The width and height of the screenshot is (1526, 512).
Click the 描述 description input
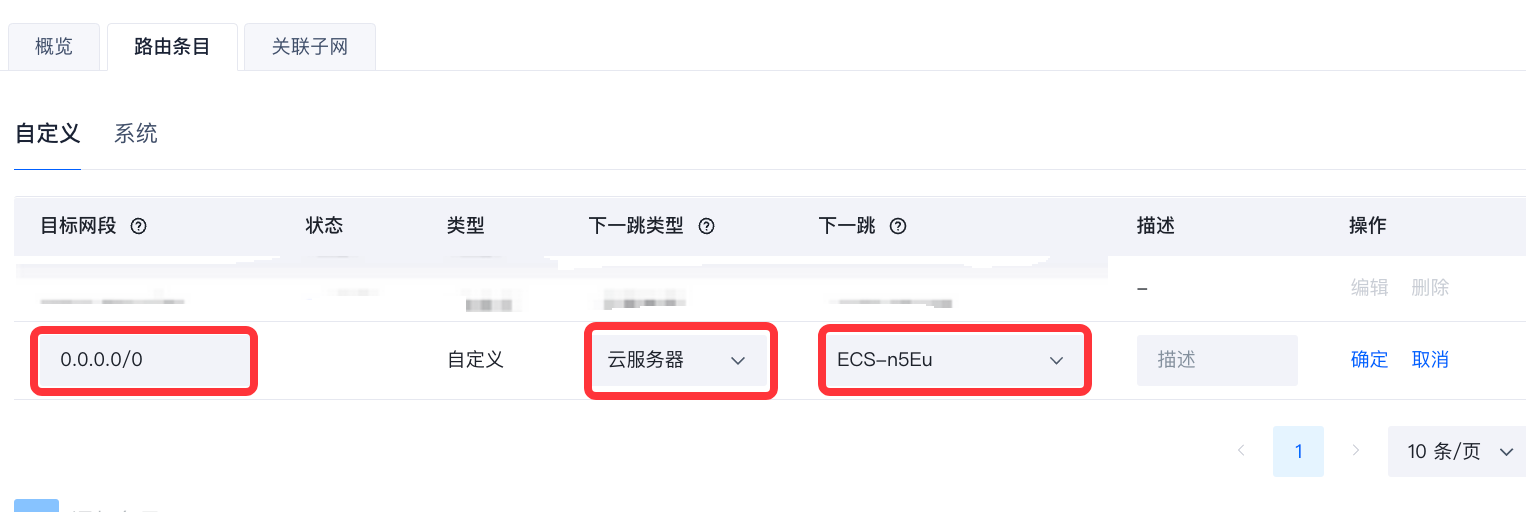tap(1217, 360)
